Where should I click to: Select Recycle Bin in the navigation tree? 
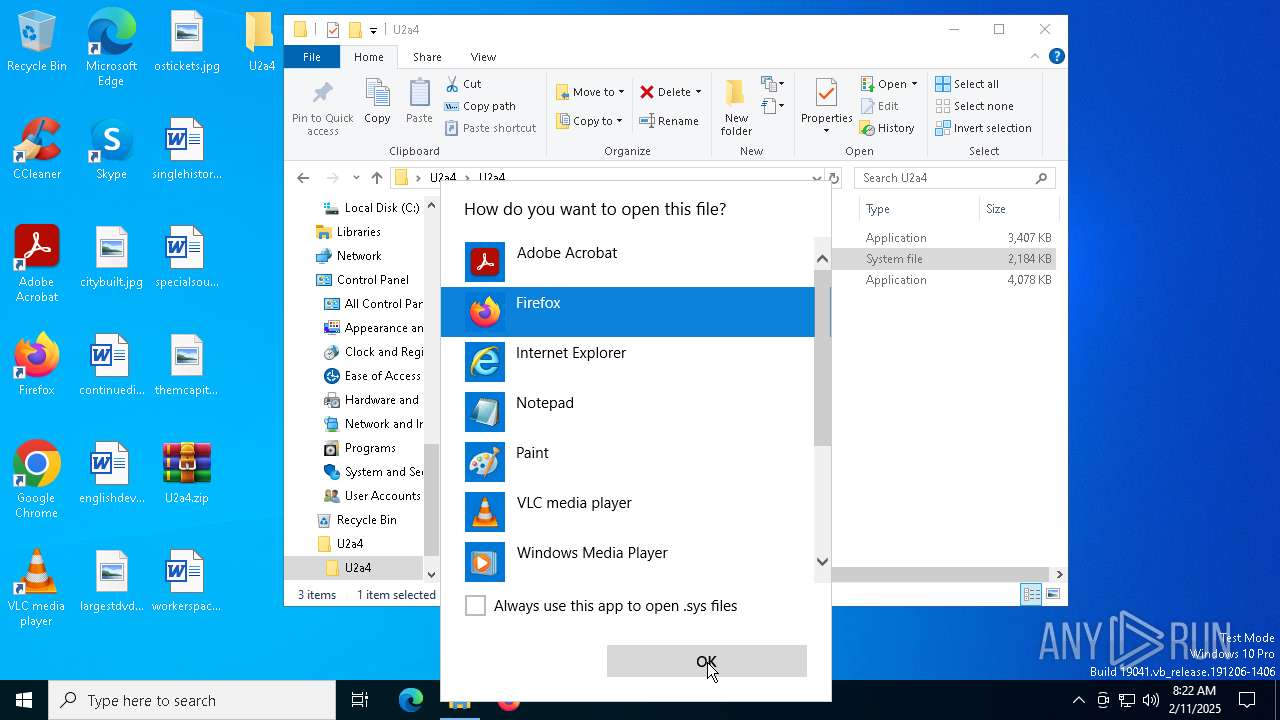pos(366,520)
